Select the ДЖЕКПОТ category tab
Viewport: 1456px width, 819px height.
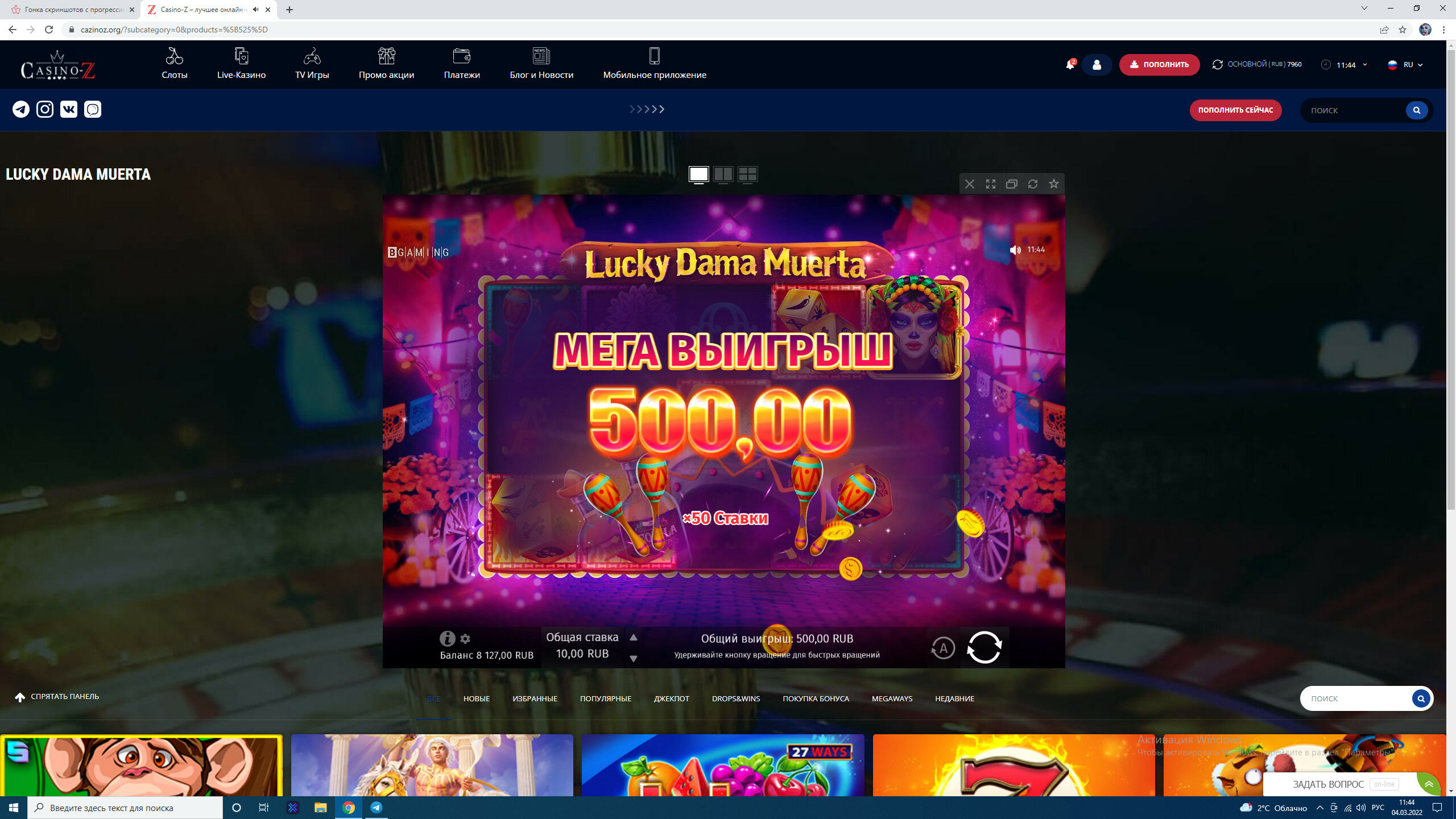671,698
